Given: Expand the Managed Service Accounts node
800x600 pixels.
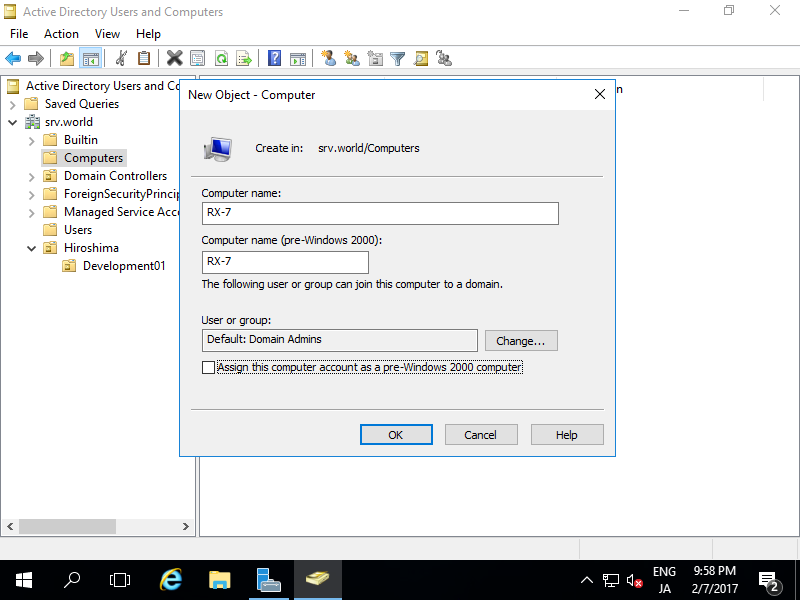Looking at the screenshot, I should click(32, 213).
